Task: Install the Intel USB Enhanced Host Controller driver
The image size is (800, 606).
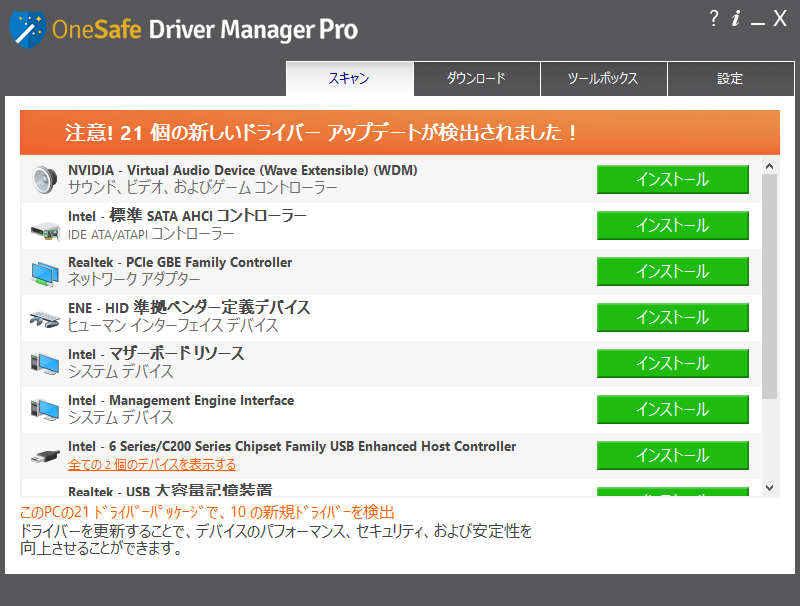Action: [x=672, y=455]
